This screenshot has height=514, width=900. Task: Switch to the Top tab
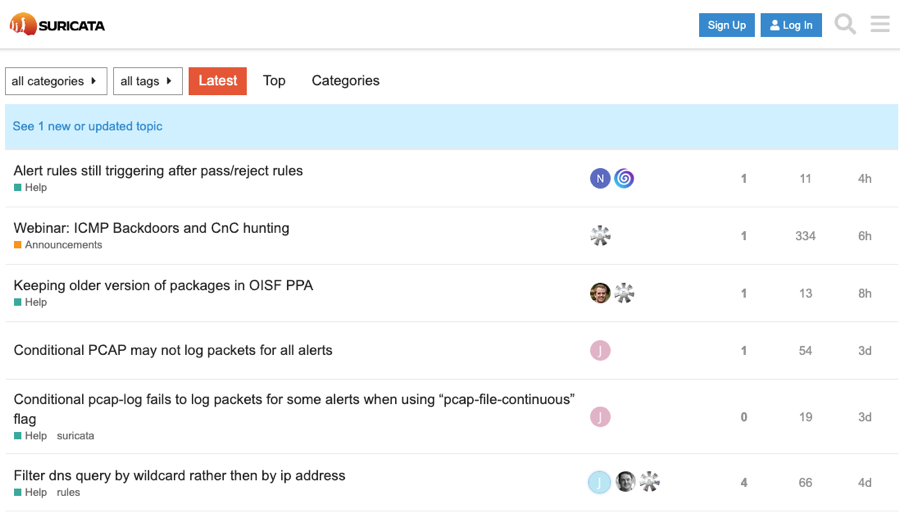pyautogui.click(x=274, y=81)
